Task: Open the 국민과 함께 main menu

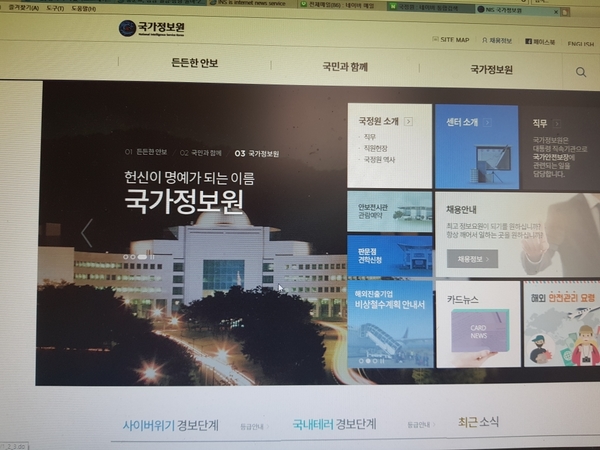Action: coord(345,67)
